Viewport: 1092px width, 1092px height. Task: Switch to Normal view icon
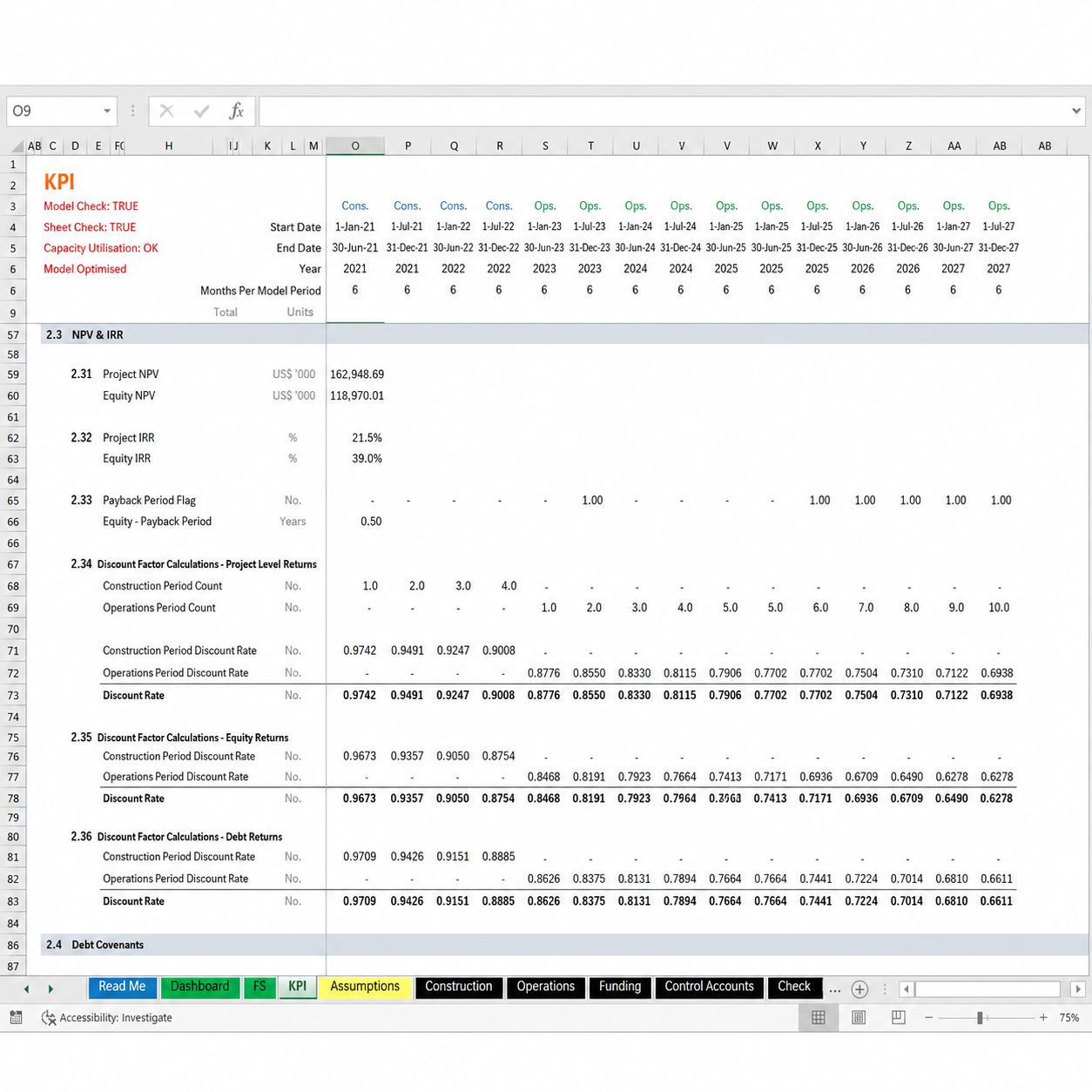point(819,1017)
